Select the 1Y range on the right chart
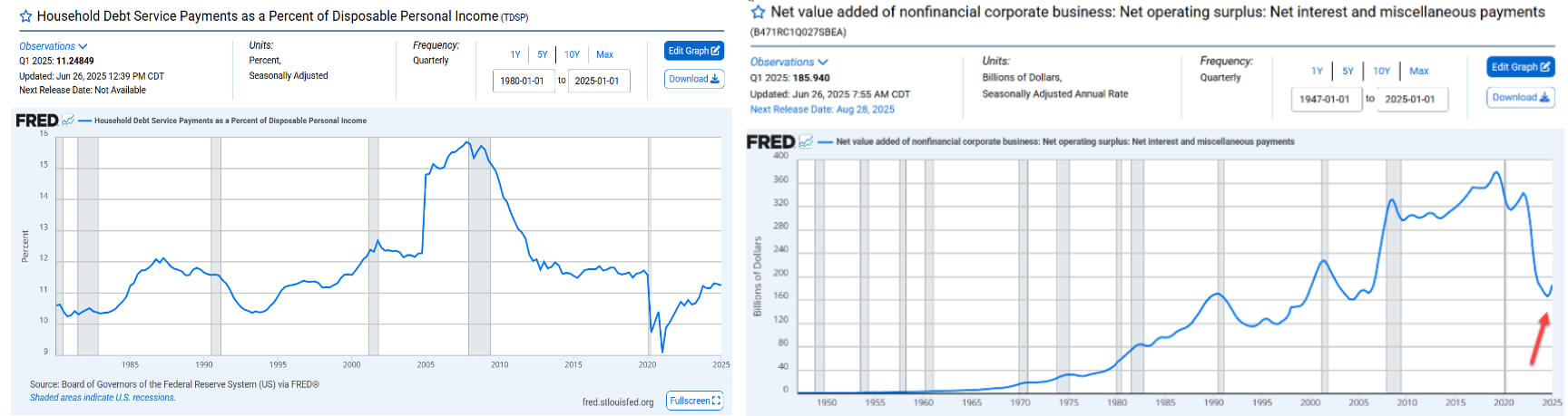The width and height of the screenshot is (1568, 416). [1317, 71]
